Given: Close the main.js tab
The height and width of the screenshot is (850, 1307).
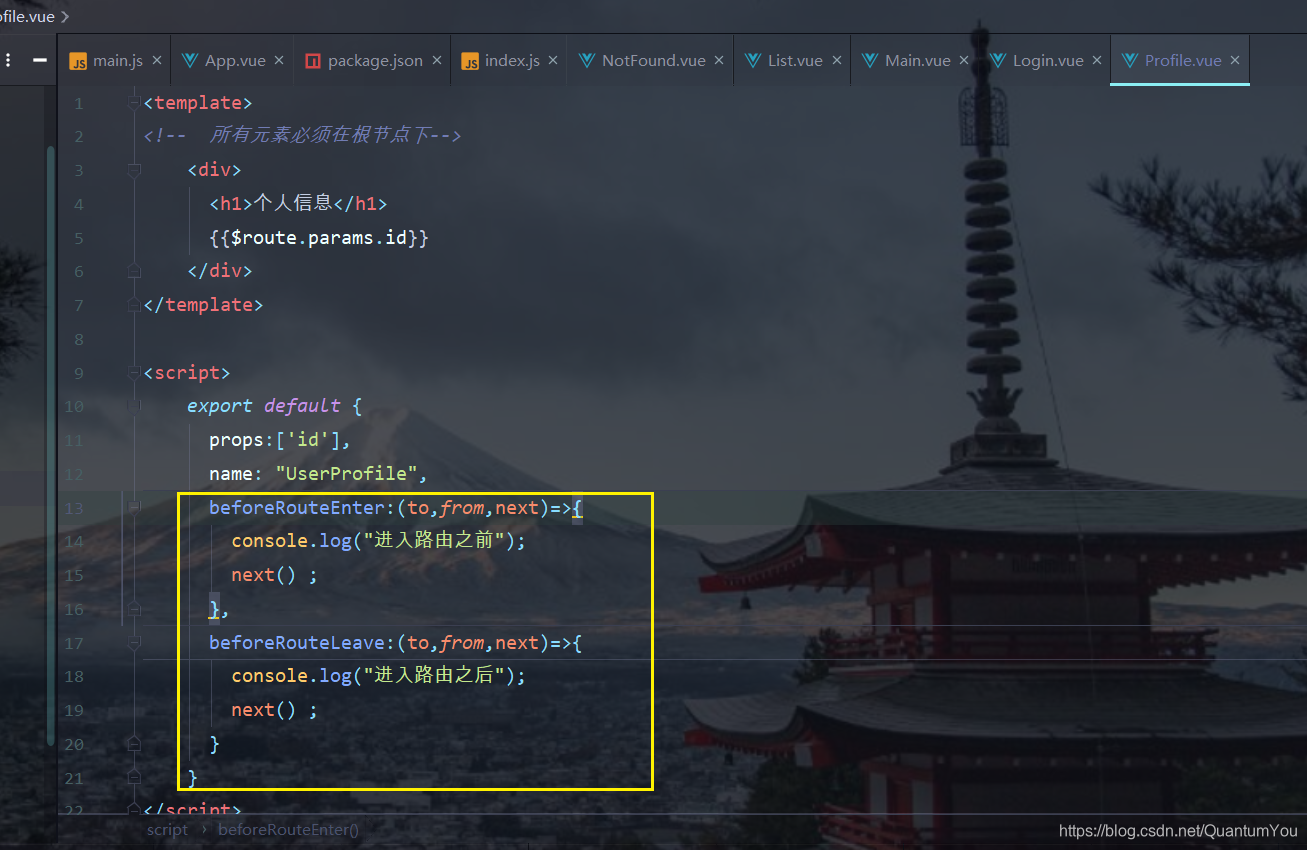Looking at the screenshot, I should tap(157, 61).
